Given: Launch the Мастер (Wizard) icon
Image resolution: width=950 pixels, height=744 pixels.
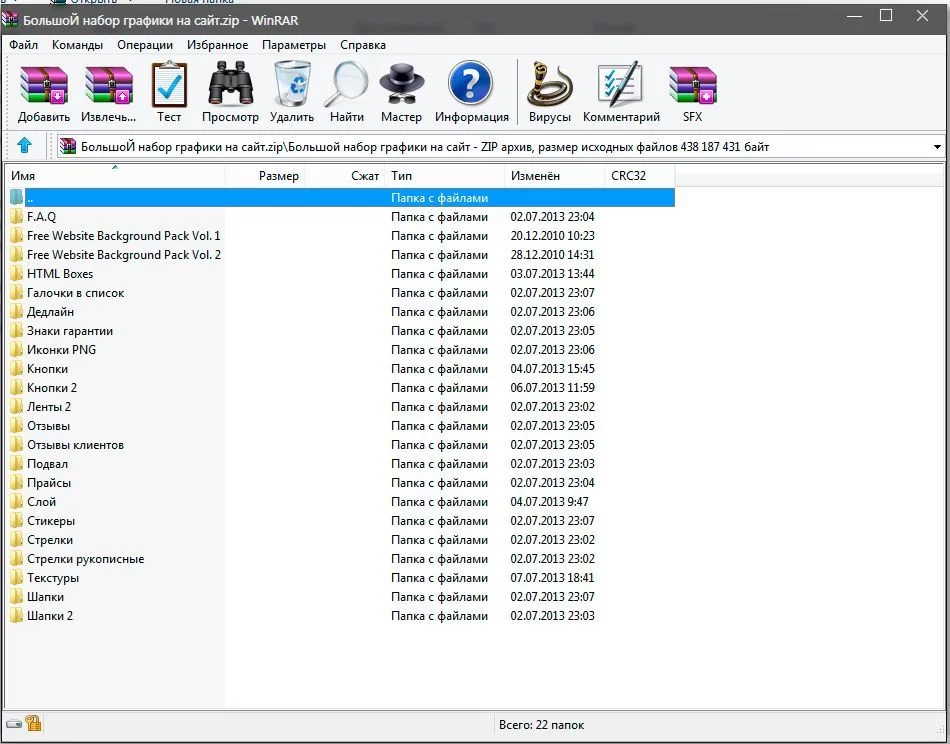Looking at the screenshot, I should [x=401, y=86].
